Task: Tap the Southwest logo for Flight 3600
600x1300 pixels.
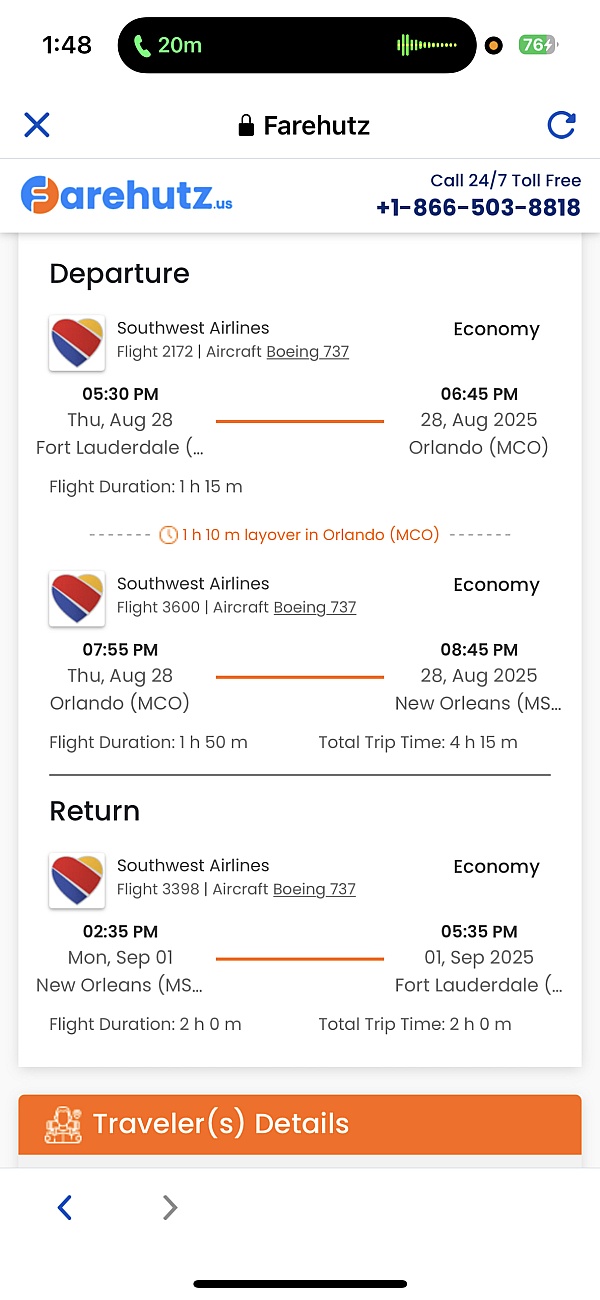Action: click(x=77, y=599)
